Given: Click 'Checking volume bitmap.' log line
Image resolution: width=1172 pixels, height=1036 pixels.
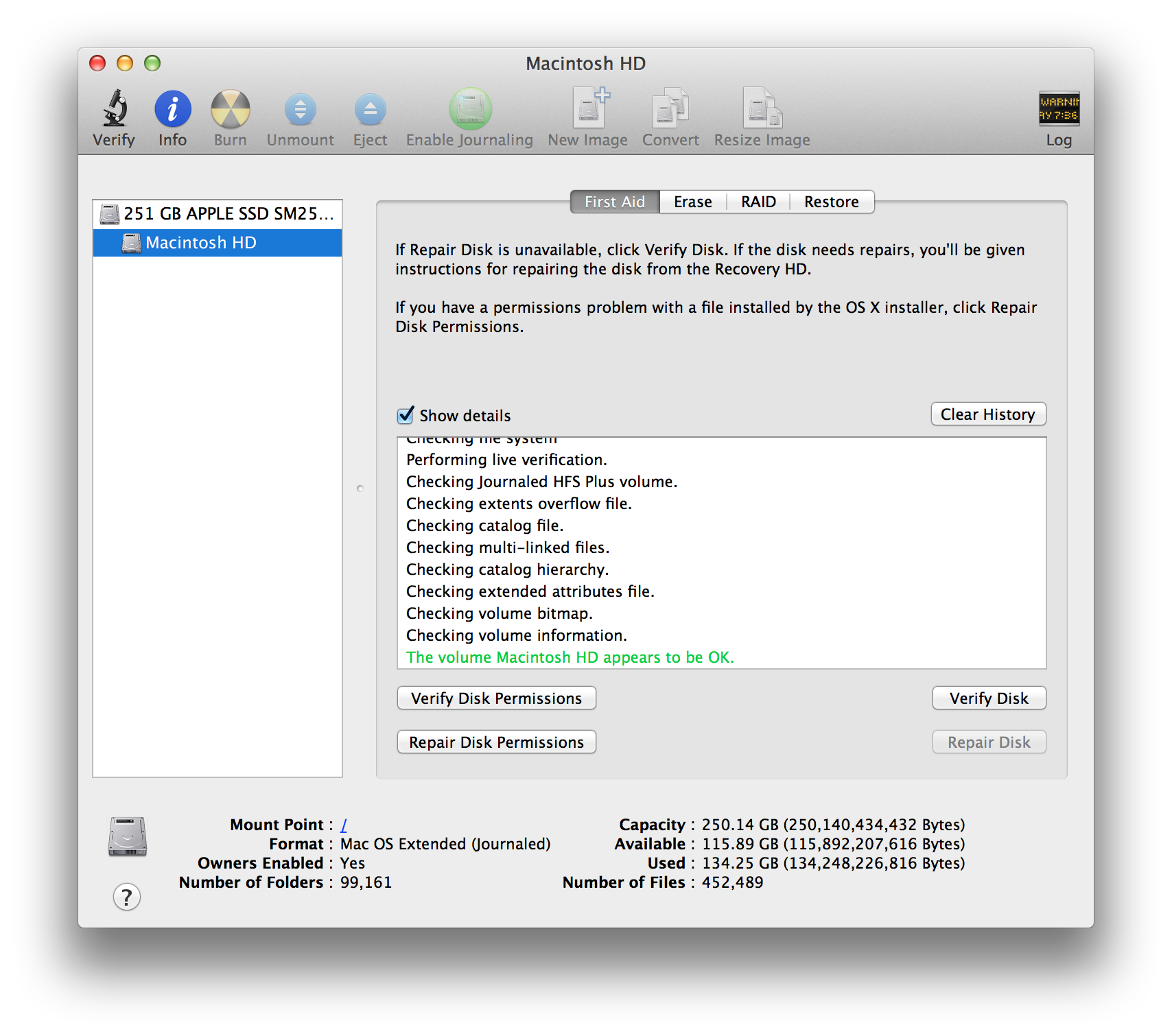Looking at the screenshot, I should point(500,613).
